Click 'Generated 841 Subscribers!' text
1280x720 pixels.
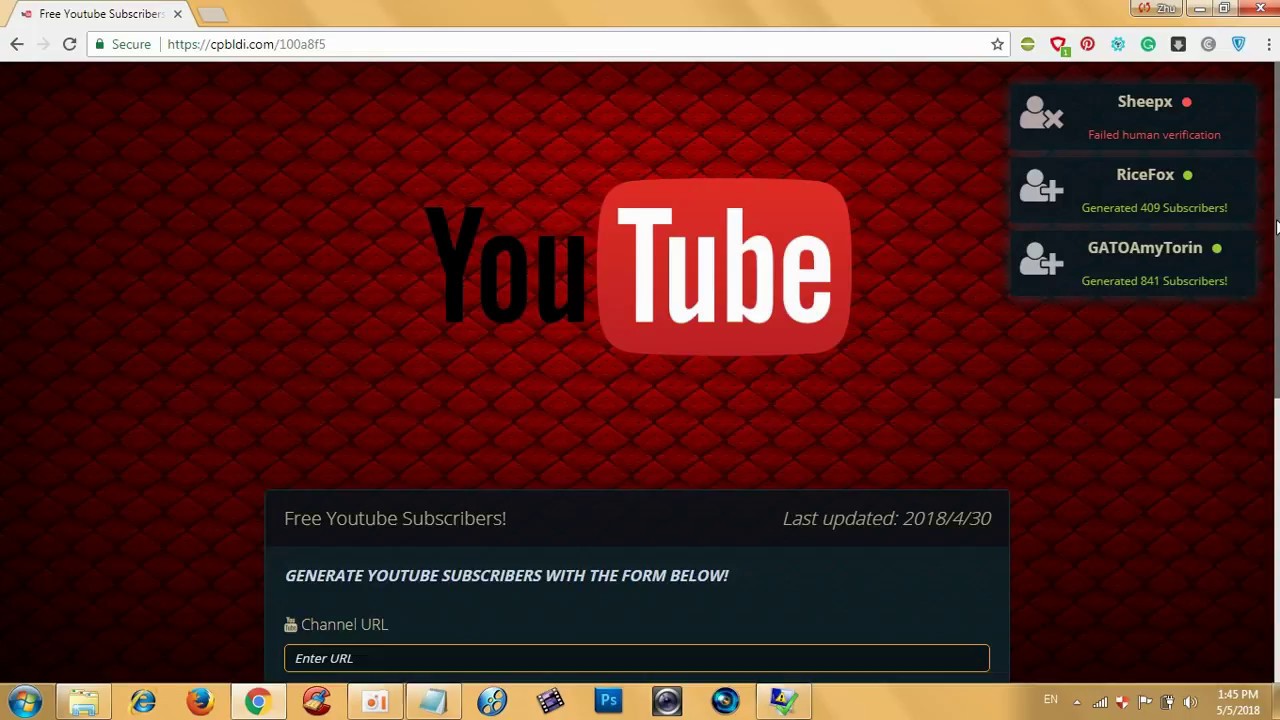tap(1154, 281)
